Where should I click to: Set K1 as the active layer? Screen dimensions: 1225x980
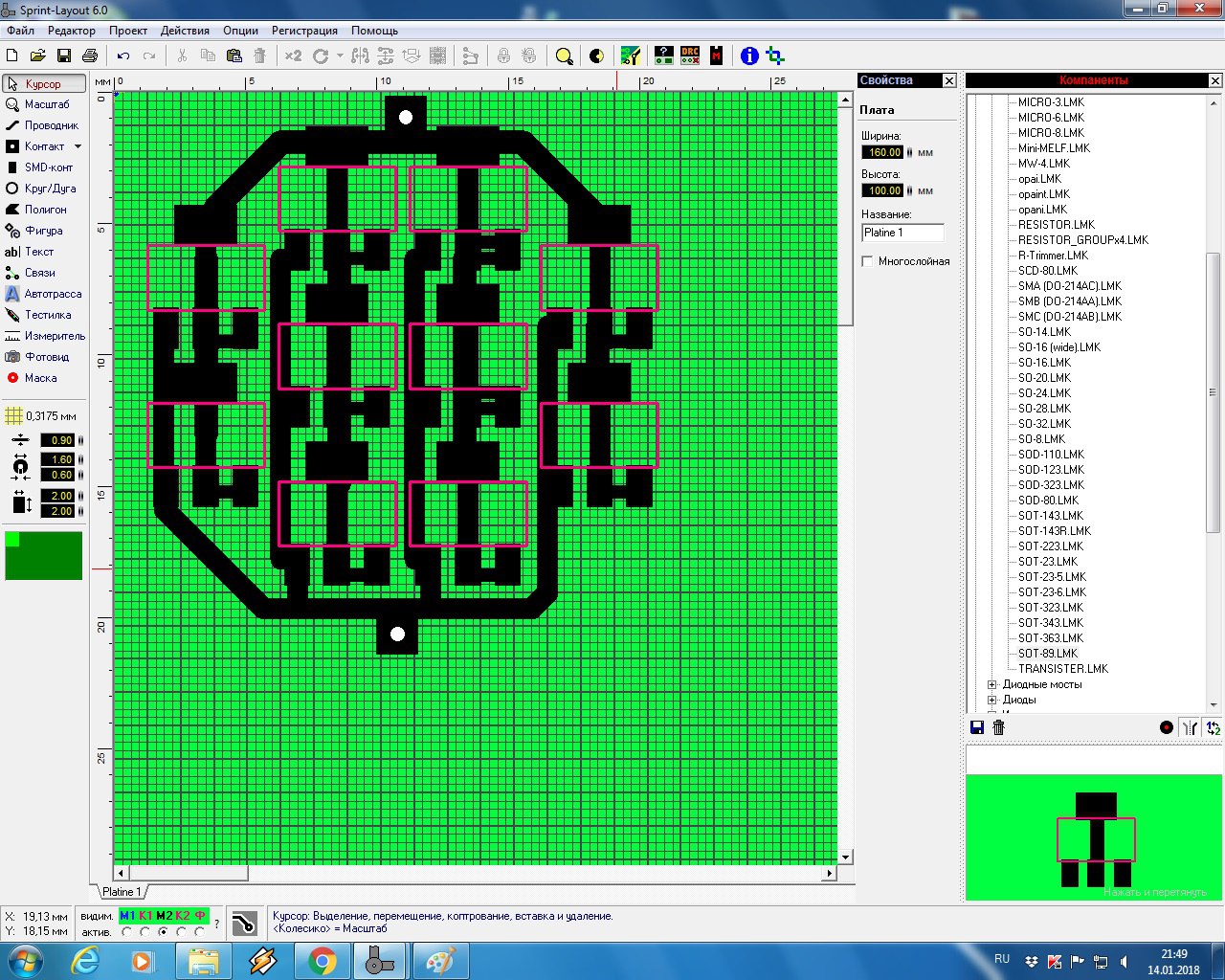(145, 931)
